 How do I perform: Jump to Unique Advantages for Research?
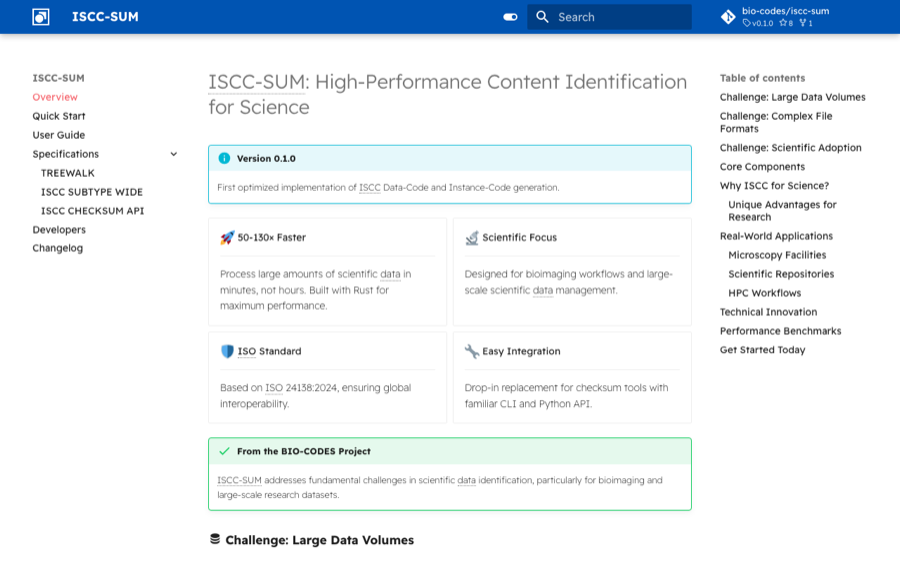pos(782,211)
